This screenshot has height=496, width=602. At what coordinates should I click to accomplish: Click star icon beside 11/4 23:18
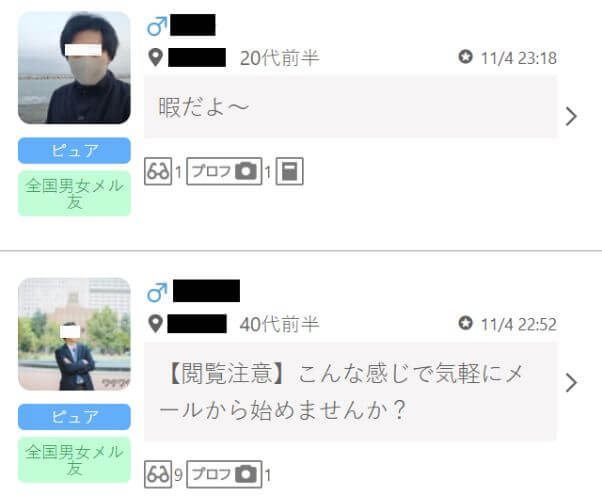point(465,57)
